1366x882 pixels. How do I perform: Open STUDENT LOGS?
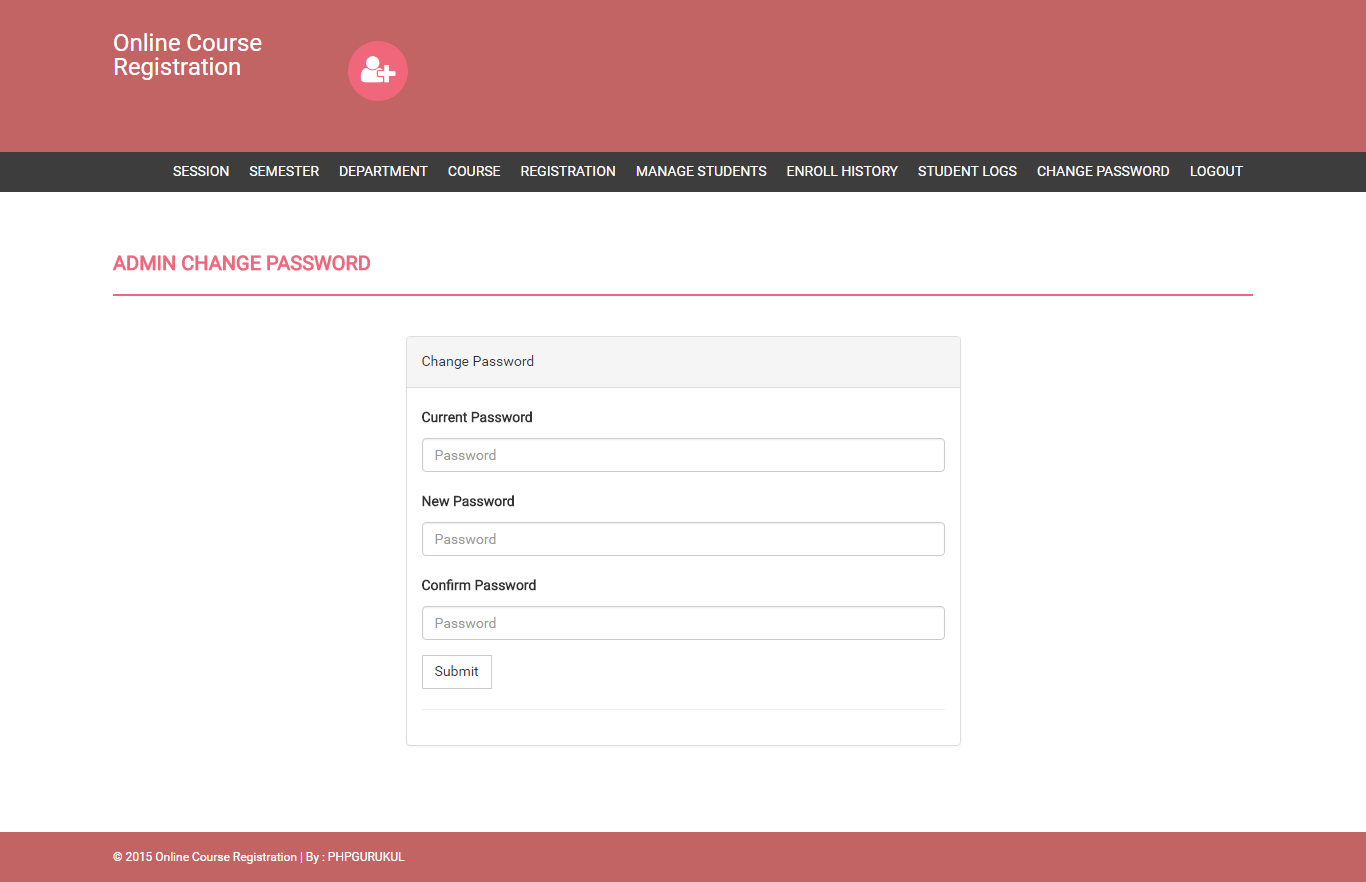pyautogui.click(x=967, y=171)
